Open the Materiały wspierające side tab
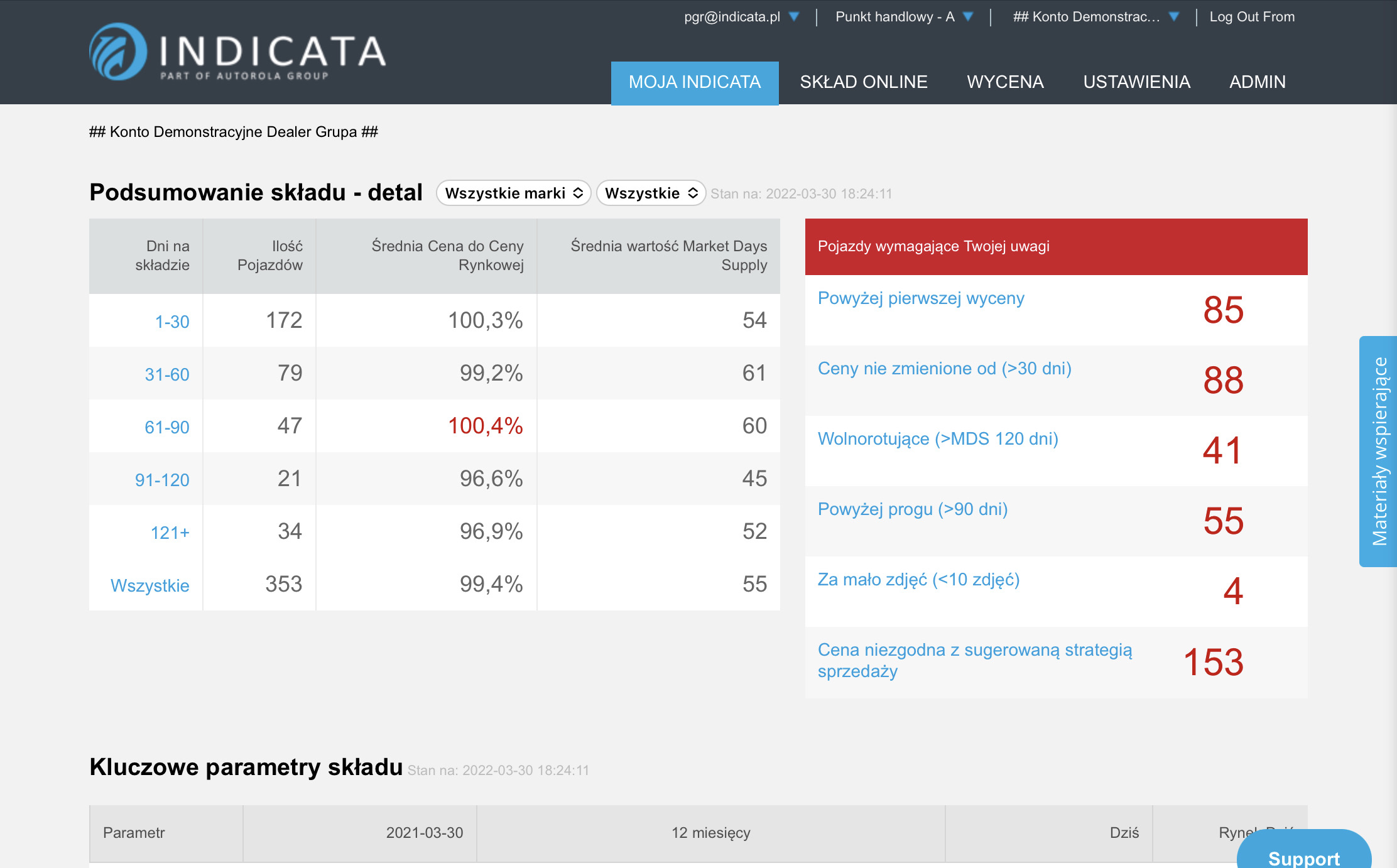This screenshot has width=1397, height=868. (1379, 451)
